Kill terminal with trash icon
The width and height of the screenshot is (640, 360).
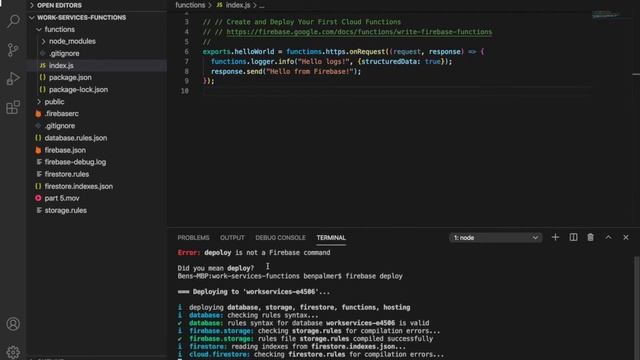591,238
